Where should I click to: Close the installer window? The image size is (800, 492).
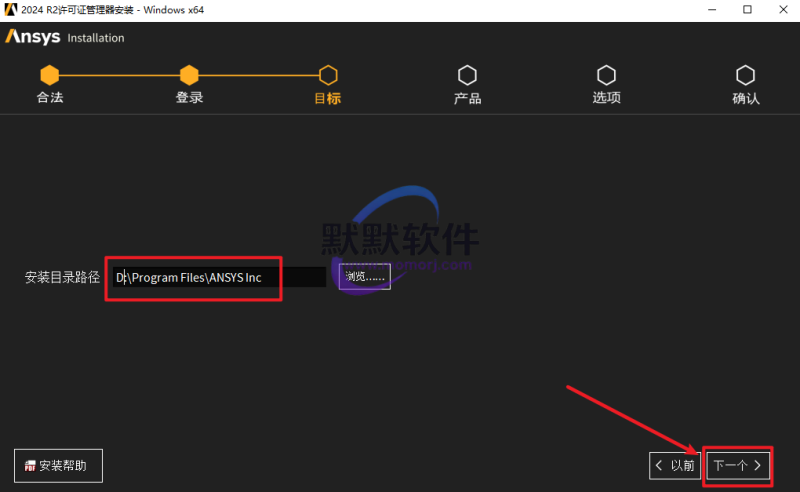777,10
